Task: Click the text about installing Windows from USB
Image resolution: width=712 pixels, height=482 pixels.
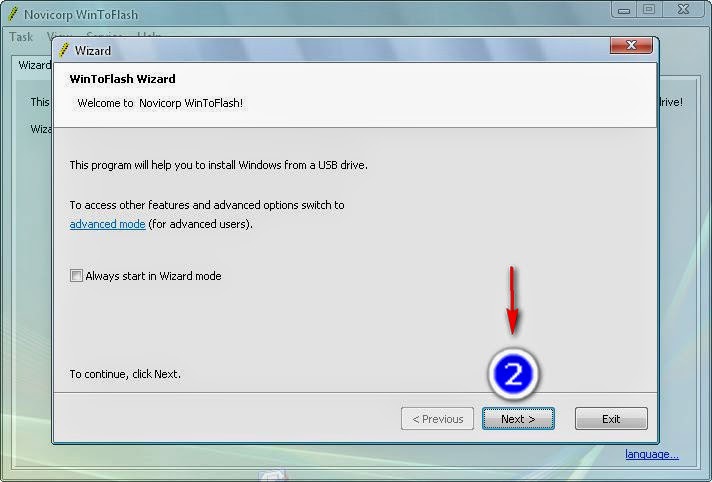Action: (x=218, y=165)
